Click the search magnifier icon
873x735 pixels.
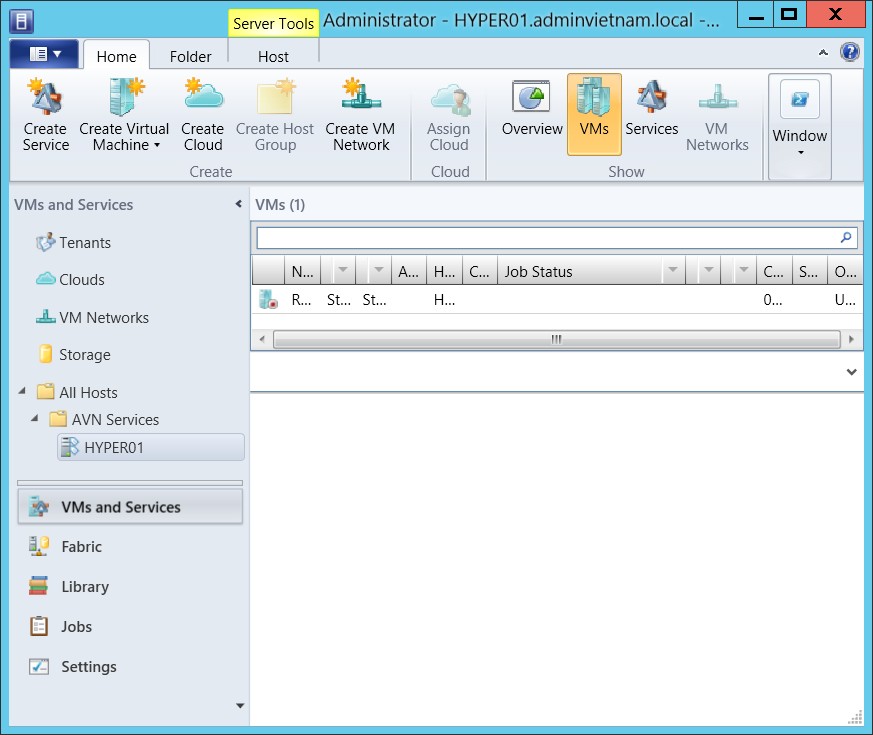coord(846,238)
